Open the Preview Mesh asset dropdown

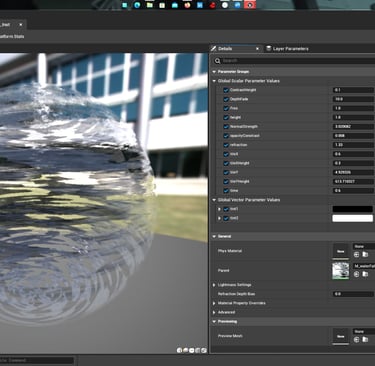click(x=364, y=332)
